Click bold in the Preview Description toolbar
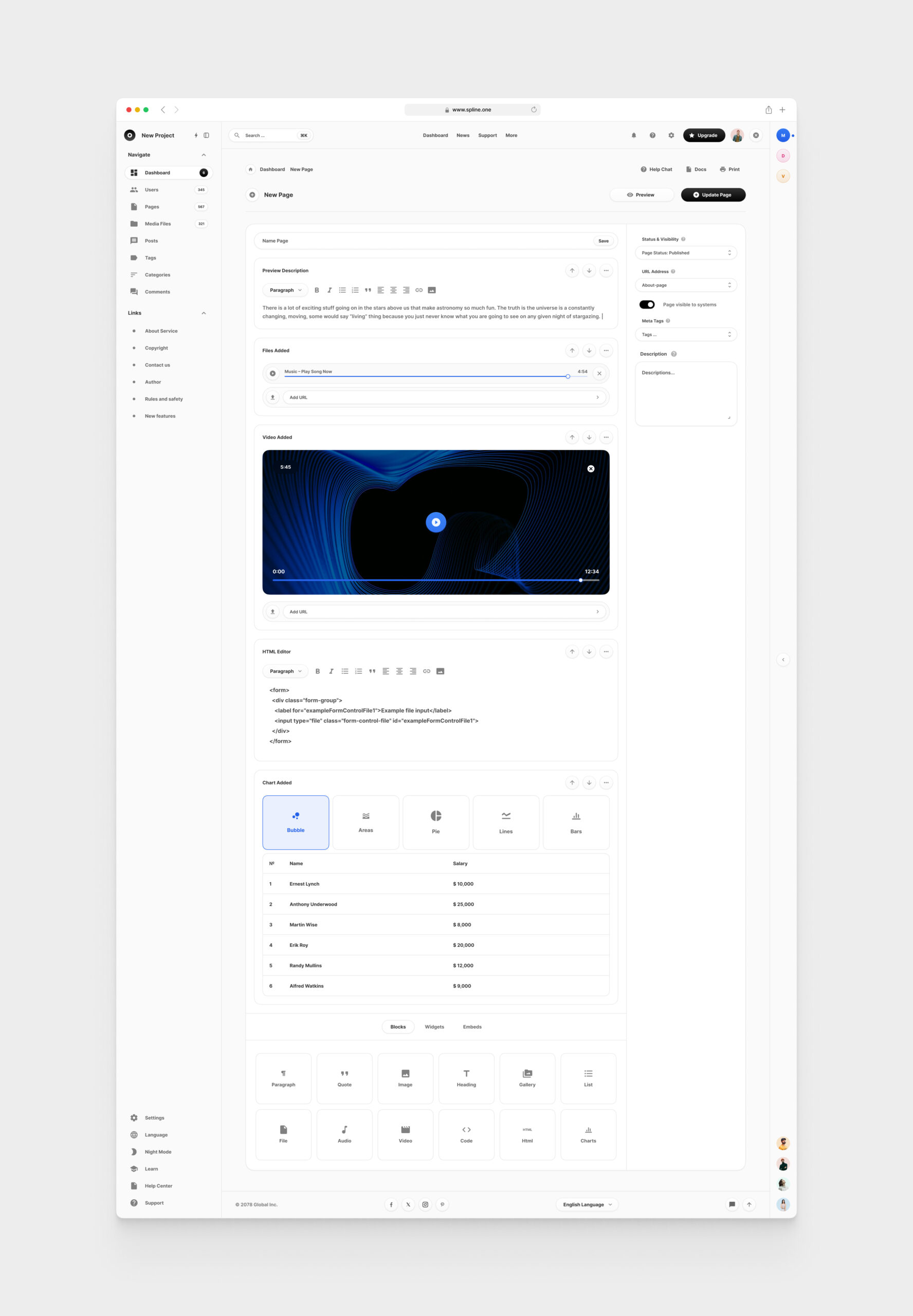The width and height of the screenshot is (913, 1316). coord(317,290)
